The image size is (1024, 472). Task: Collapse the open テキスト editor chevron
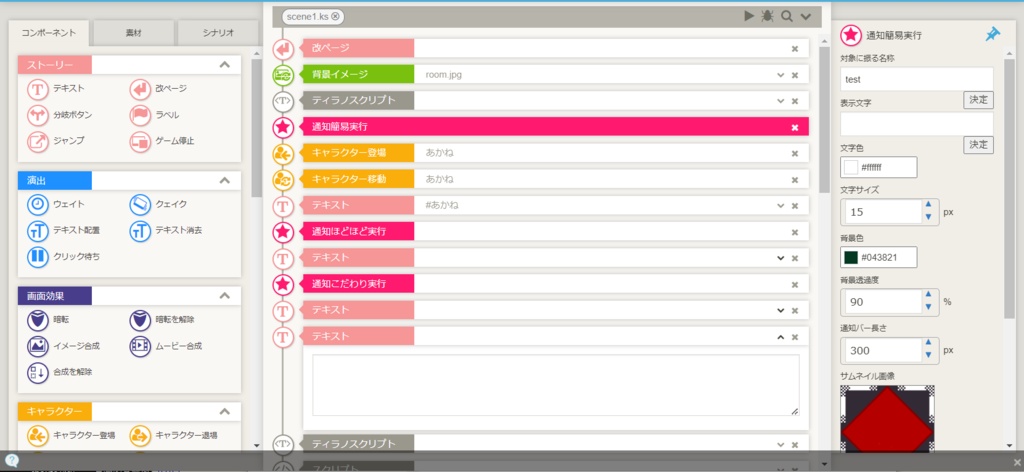click(x=780, y=337)
